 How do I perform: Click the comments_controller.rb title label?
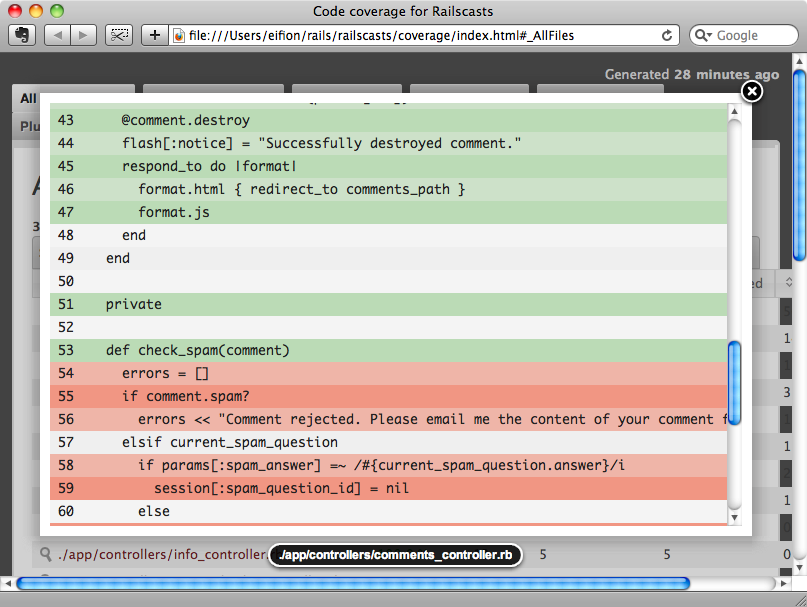click(395, 555)
